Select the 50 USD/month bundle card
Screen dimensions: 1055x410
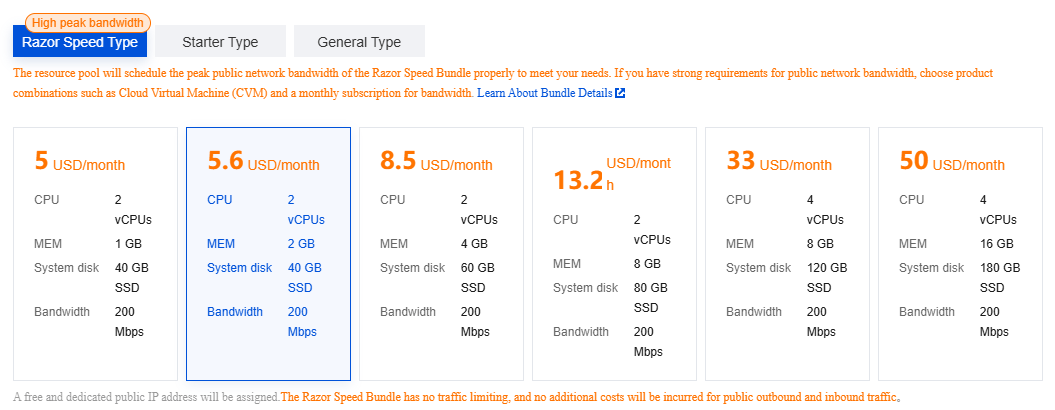tap(960, 254)
